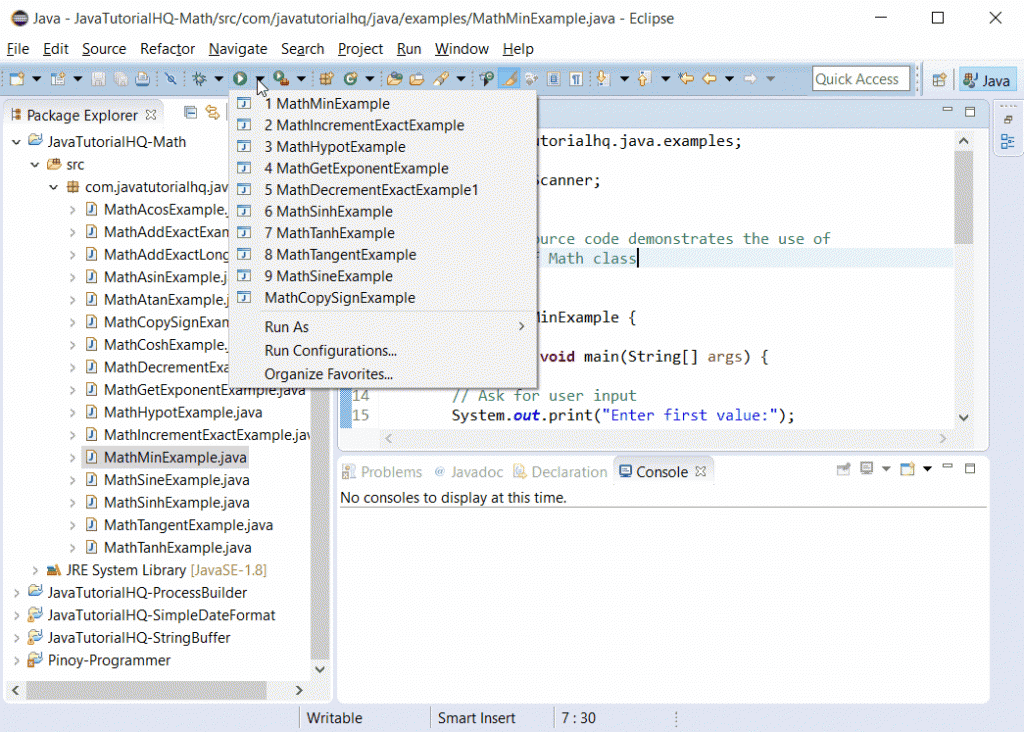
Task: Switch to the Problems tab
Action: coord(390,471)
